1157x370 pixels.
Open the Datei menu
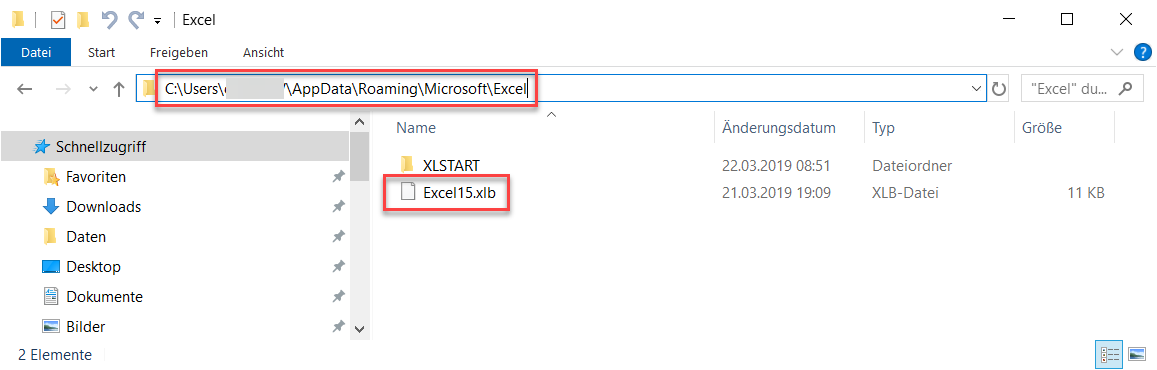(36, 52)
